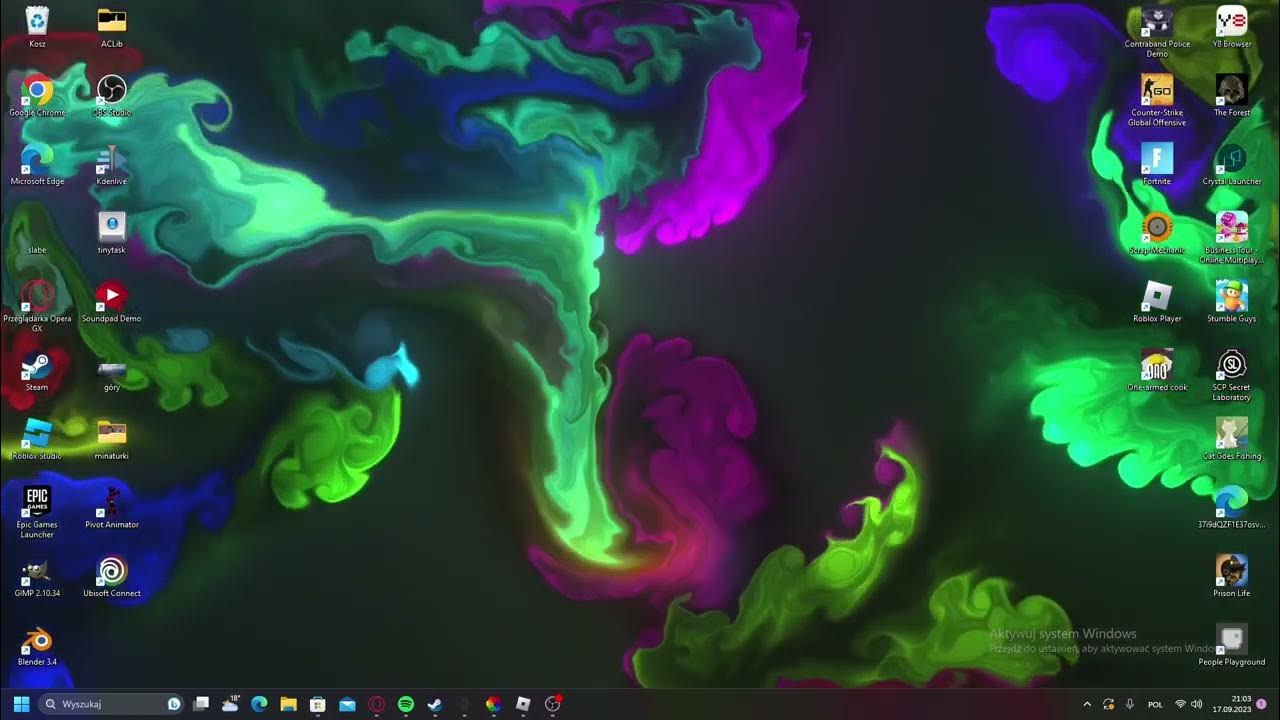Screen dimensions: 1280x720
Task: Select The Forest desktop shortcut
Action: click(x=1232, y=96)
